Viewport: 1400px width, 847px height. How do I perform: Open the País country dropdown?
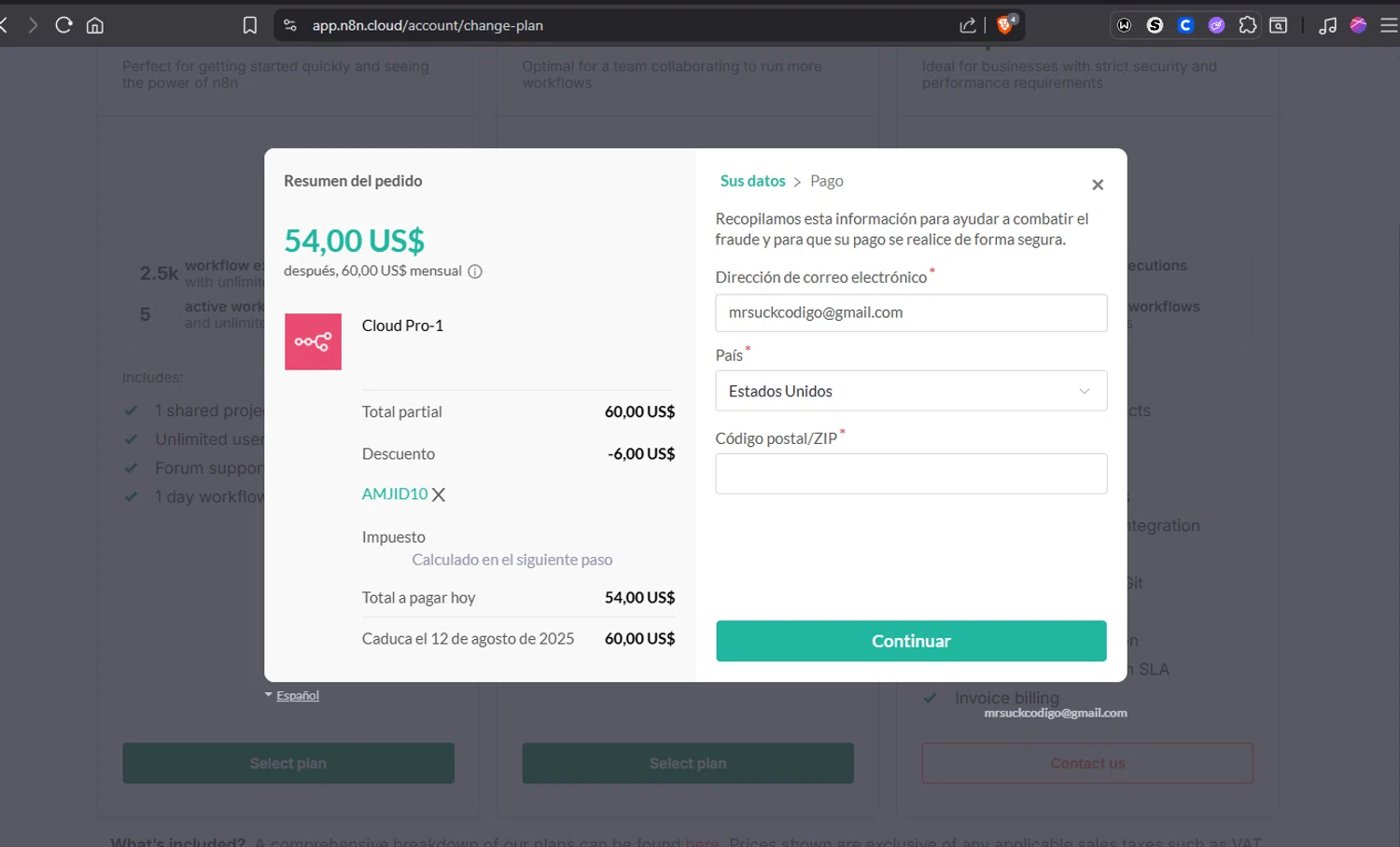click(x=911, y=391)
